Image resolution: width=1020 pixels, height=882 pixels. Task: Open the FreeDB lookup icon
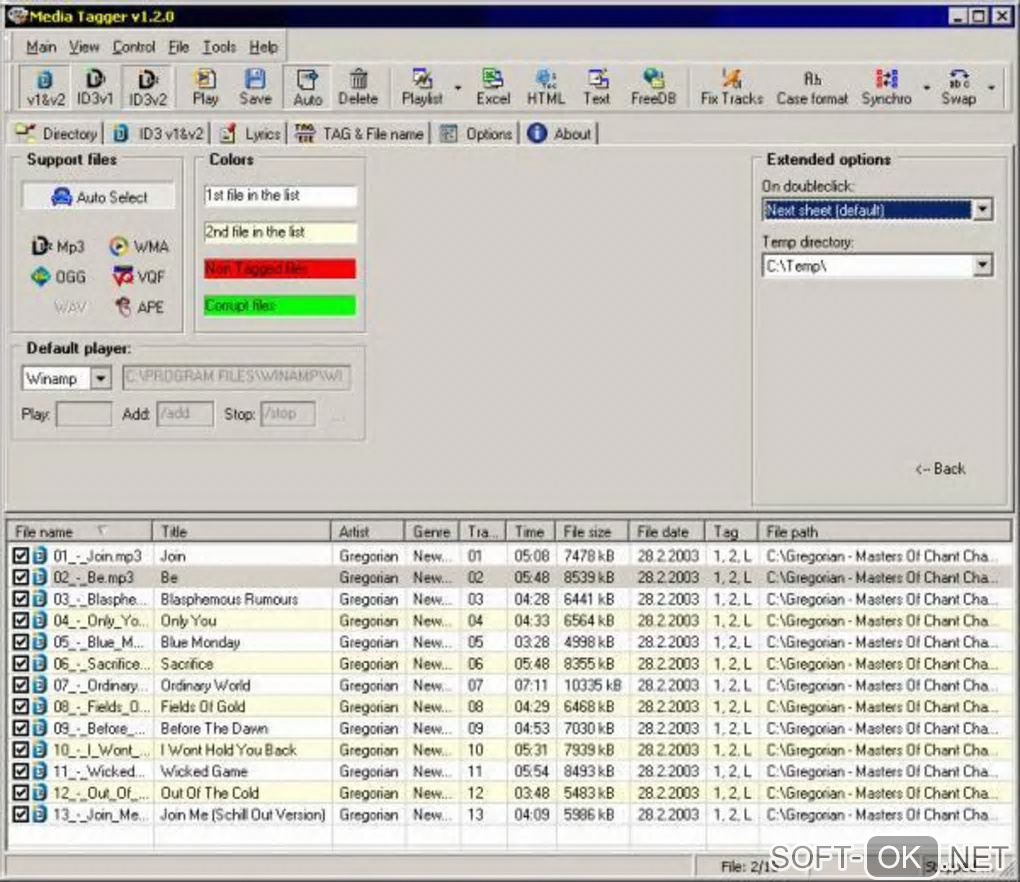653,87
